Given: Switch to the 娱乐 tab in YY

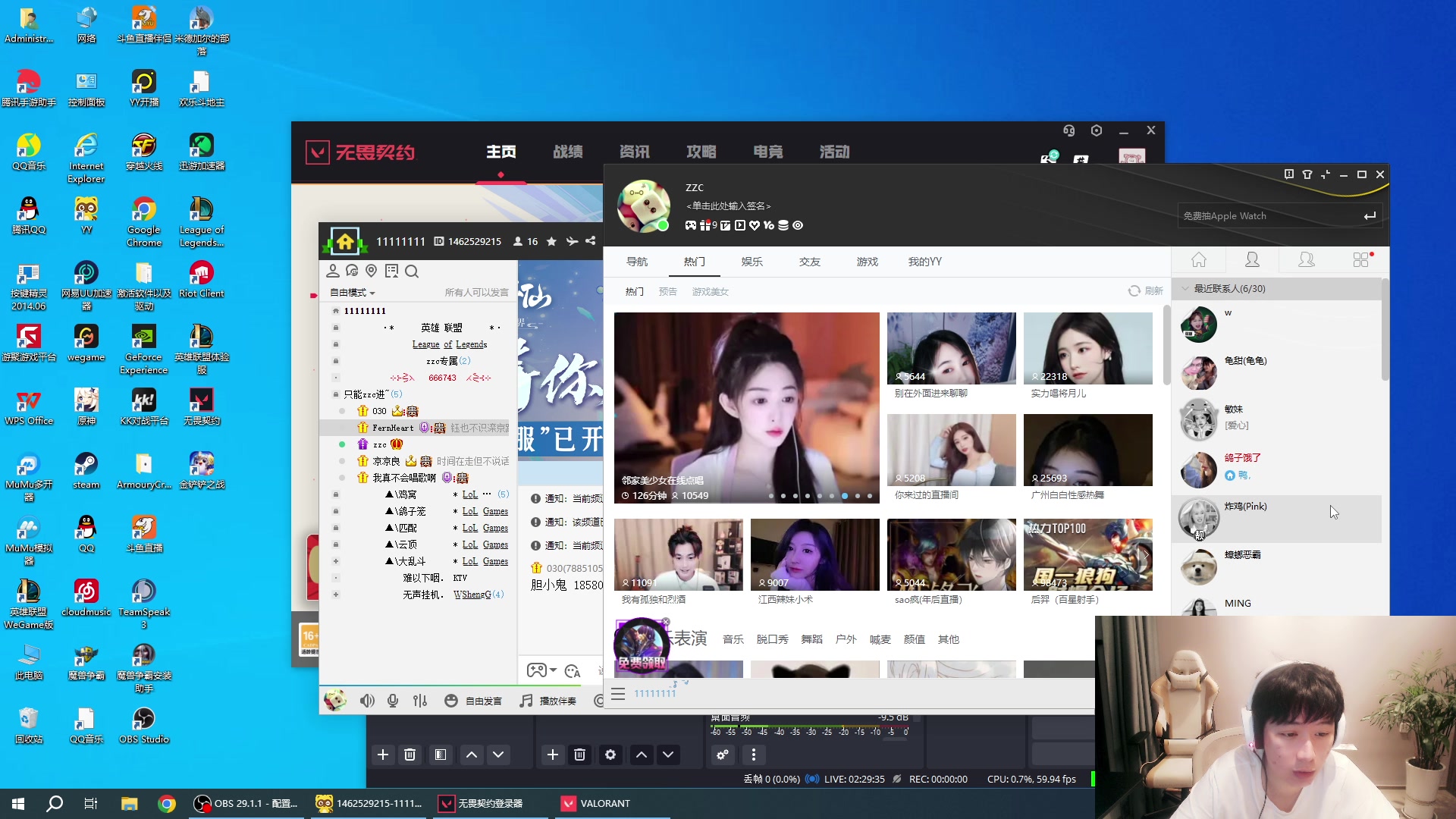Looking at the screenshot, I should pos(752,262).
